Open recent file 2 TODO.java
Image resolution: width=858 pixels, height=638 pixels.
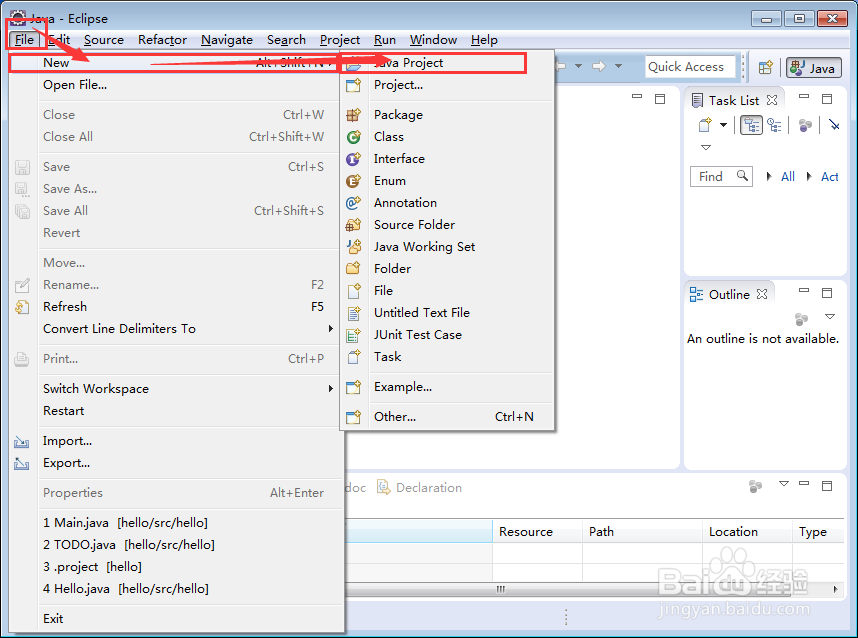pyautogui.click(x=175, y=544)
